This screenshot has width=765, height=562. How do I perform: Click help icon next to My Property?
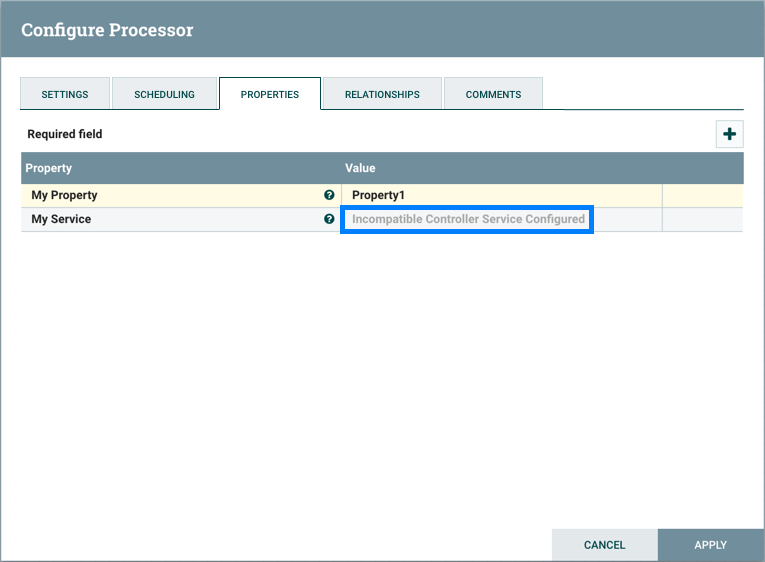pos(329,196)
